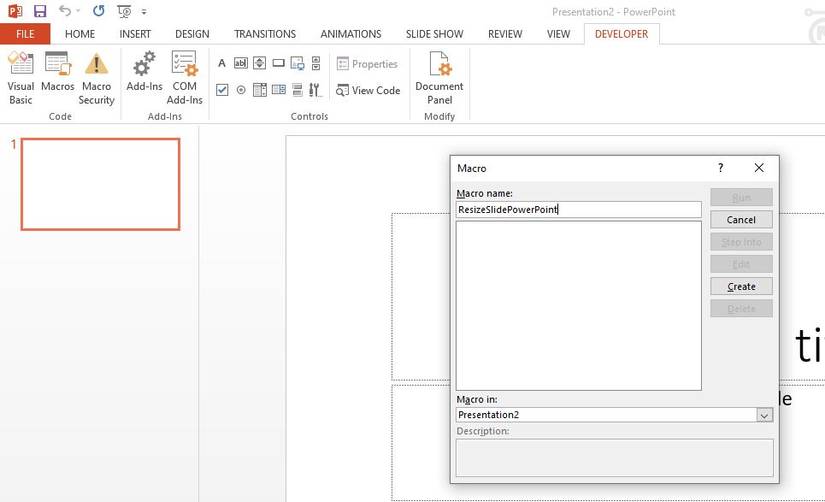This screenshot has height=502, width=825.
Task: Click the Redo/Repeat icon
Action: pos(98,11)
